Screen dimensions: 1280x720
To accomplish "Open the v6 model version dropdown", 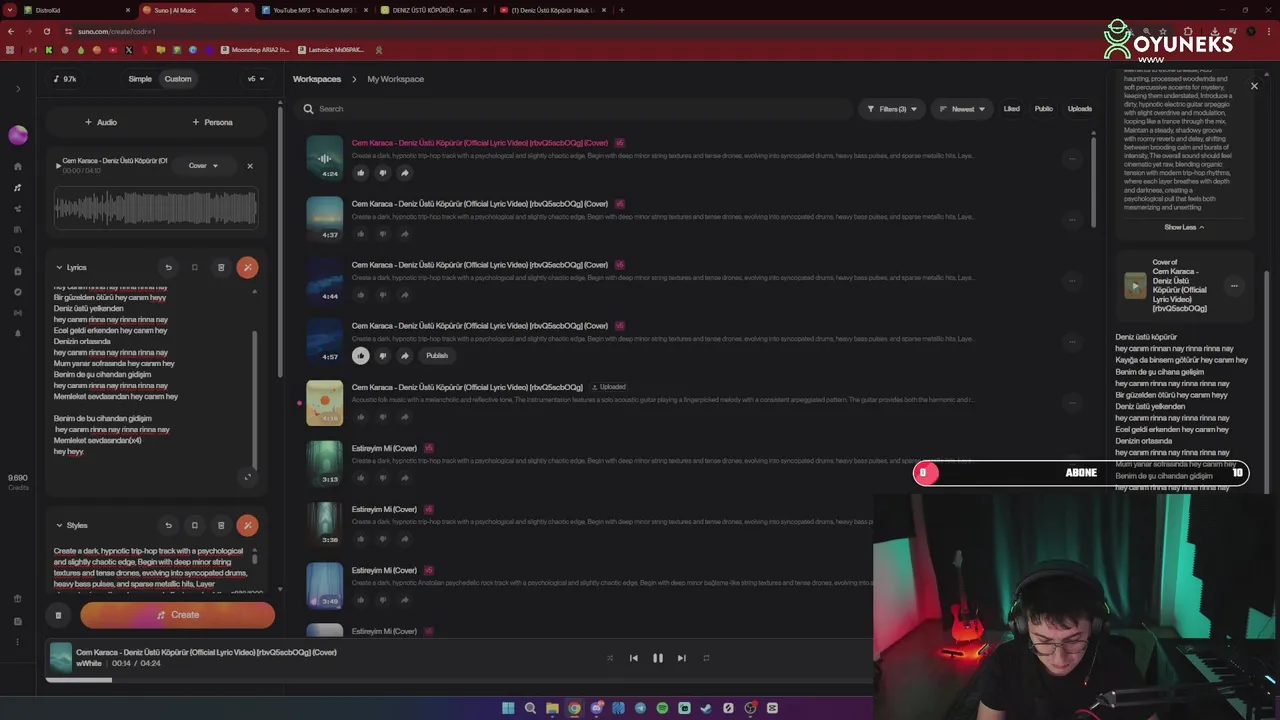I will point(256,79).
